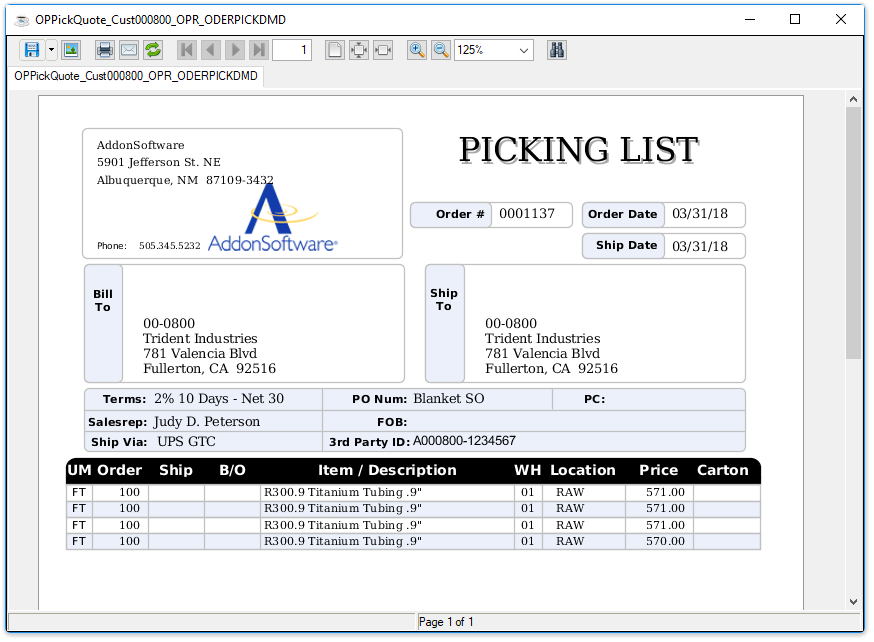Open search with binoculars icon
The image size is (874, 642).
tap(557, 50)
